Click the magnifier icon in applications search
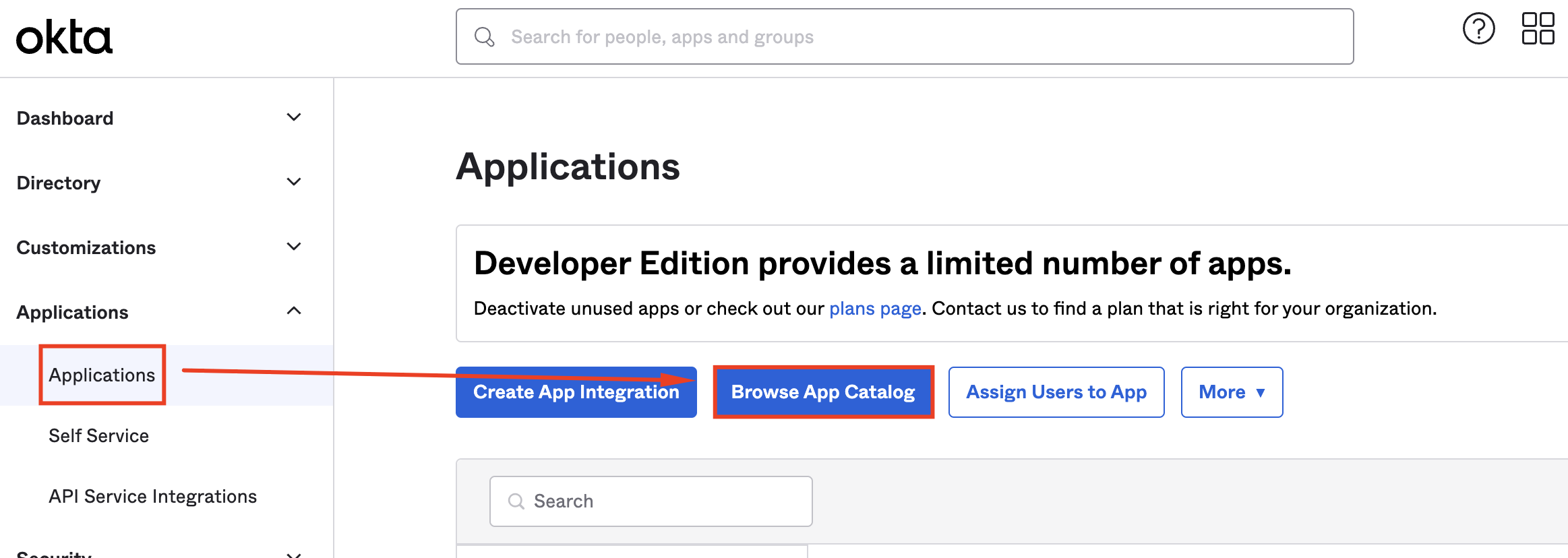1568x558 pixels. pos(516,501)
